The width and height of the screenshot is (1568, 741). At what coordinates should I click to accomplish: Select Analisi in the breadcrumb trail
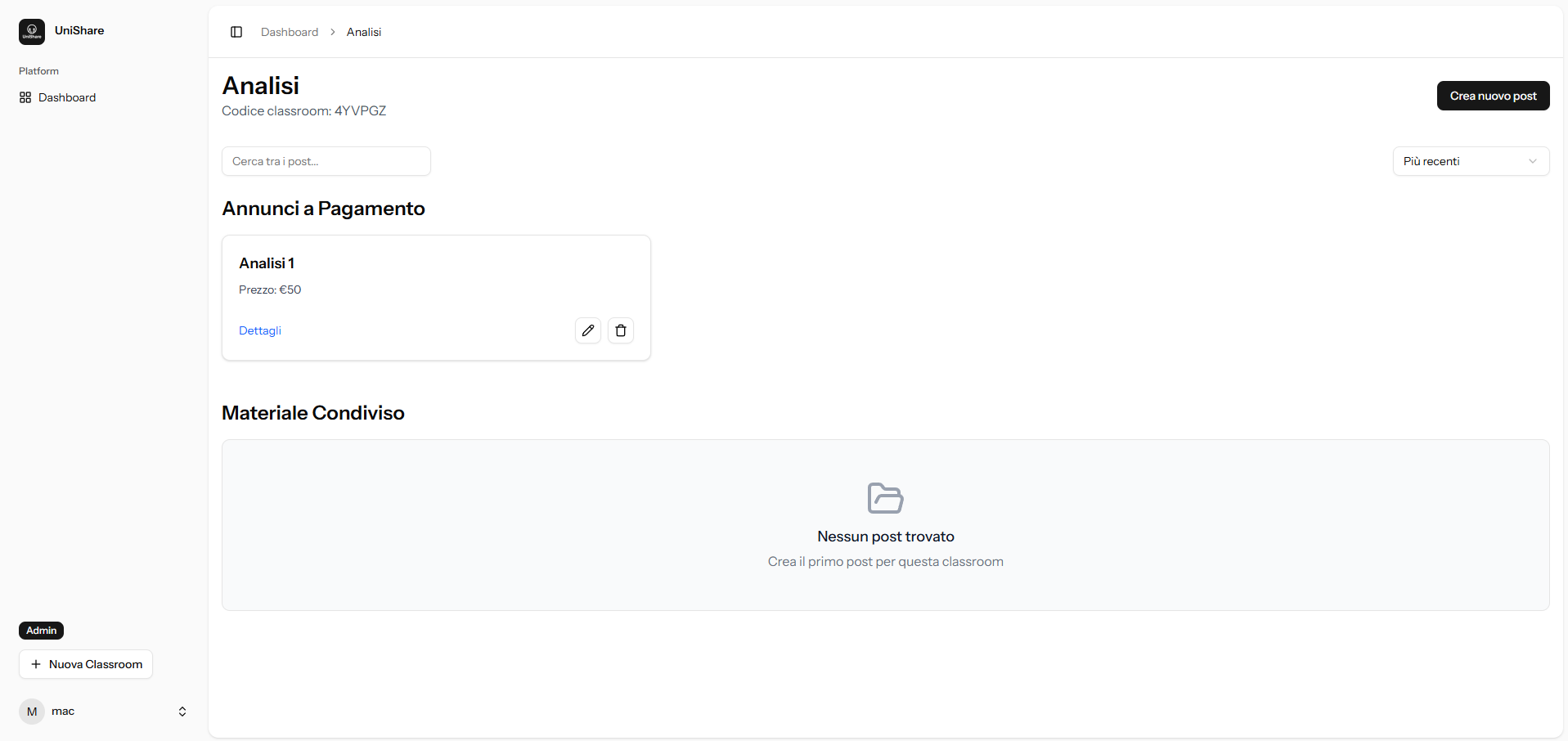point(363,32)
